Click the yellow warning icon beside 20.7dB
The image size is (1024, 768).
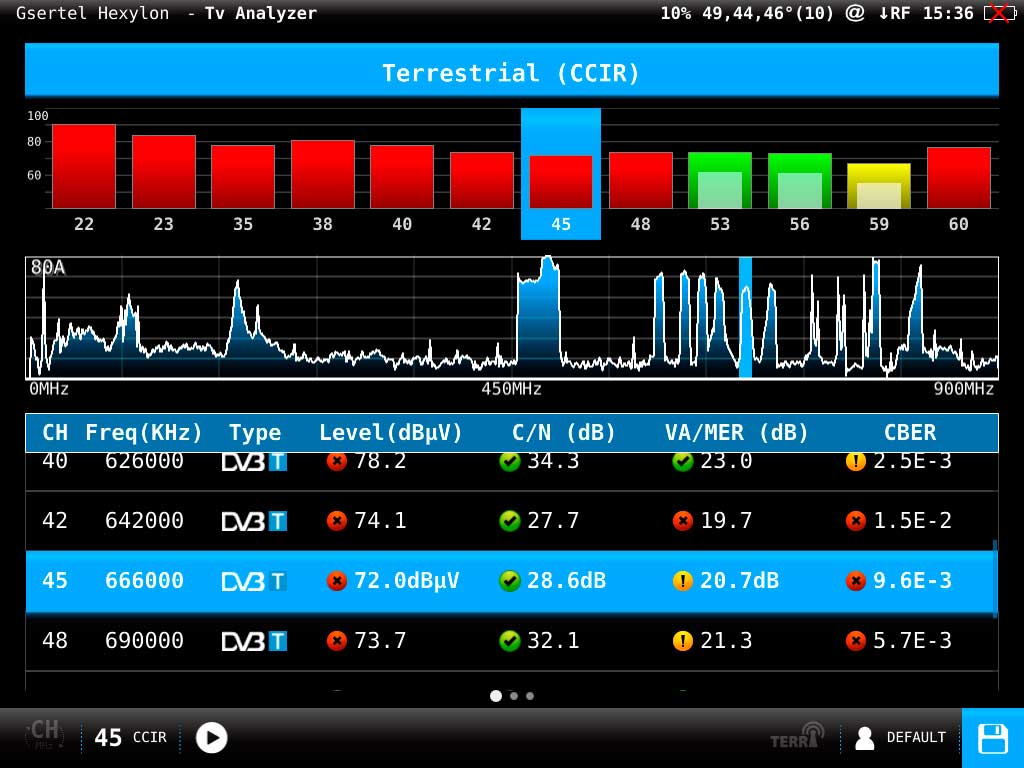tap(682, 581)
